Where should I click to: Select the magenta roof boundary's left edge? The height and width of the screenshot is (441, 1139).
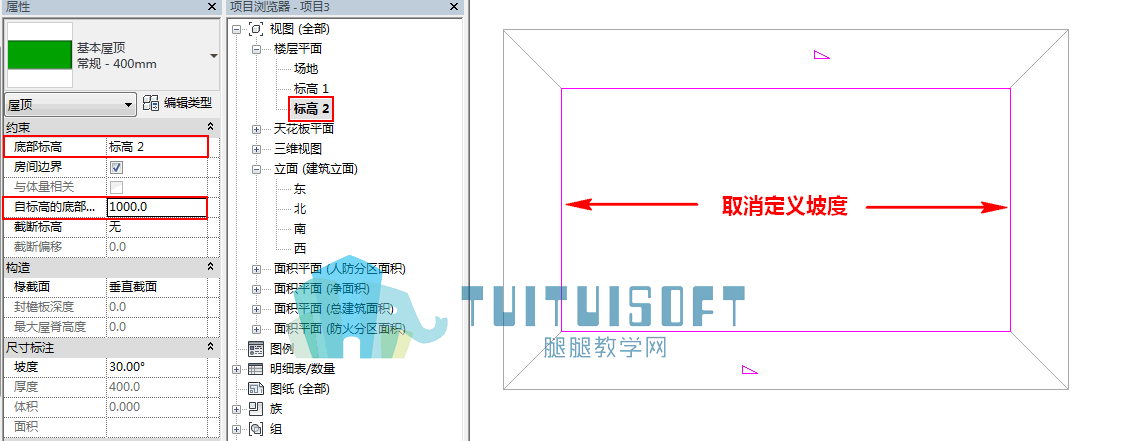coord(562,210)
